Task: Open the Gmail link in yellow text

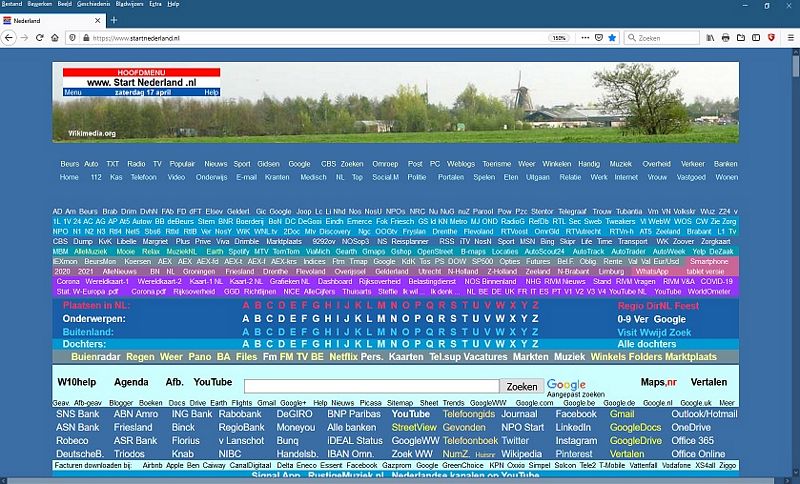Action: tap(622, 414)
